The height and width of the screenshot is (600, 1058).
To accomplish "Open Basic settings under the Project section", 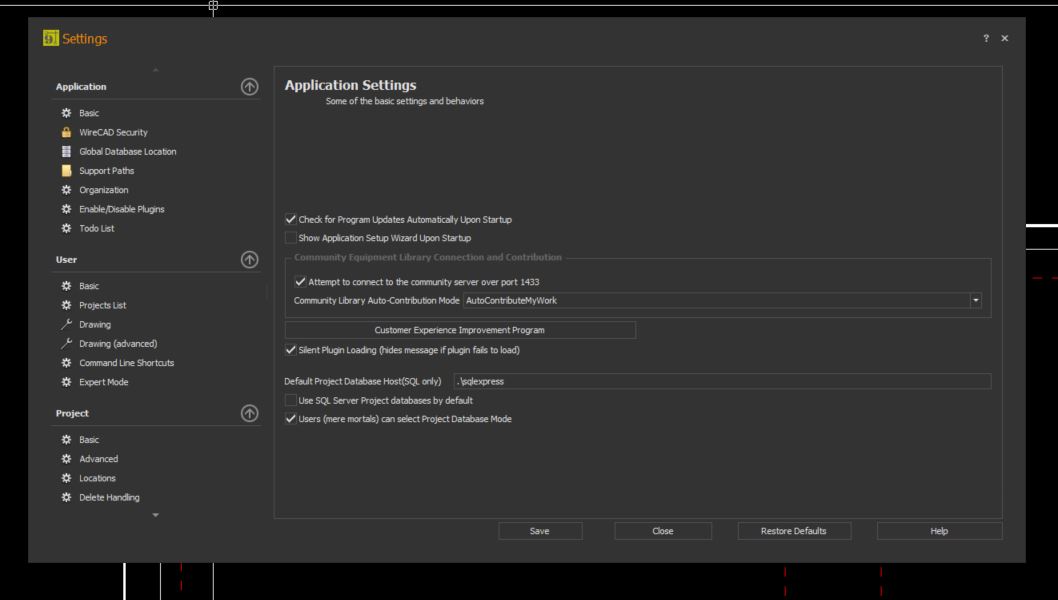I will pos(89,440).
